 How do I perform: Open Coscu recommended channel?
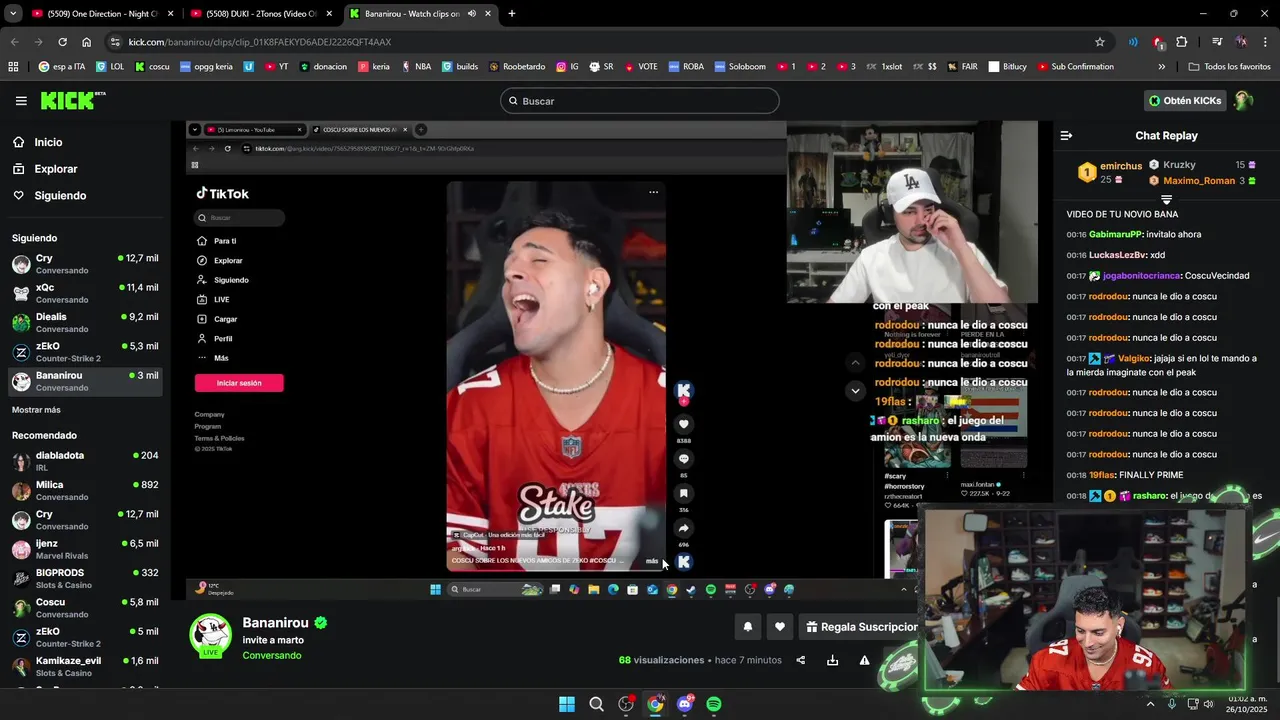[x=86, y=608]
